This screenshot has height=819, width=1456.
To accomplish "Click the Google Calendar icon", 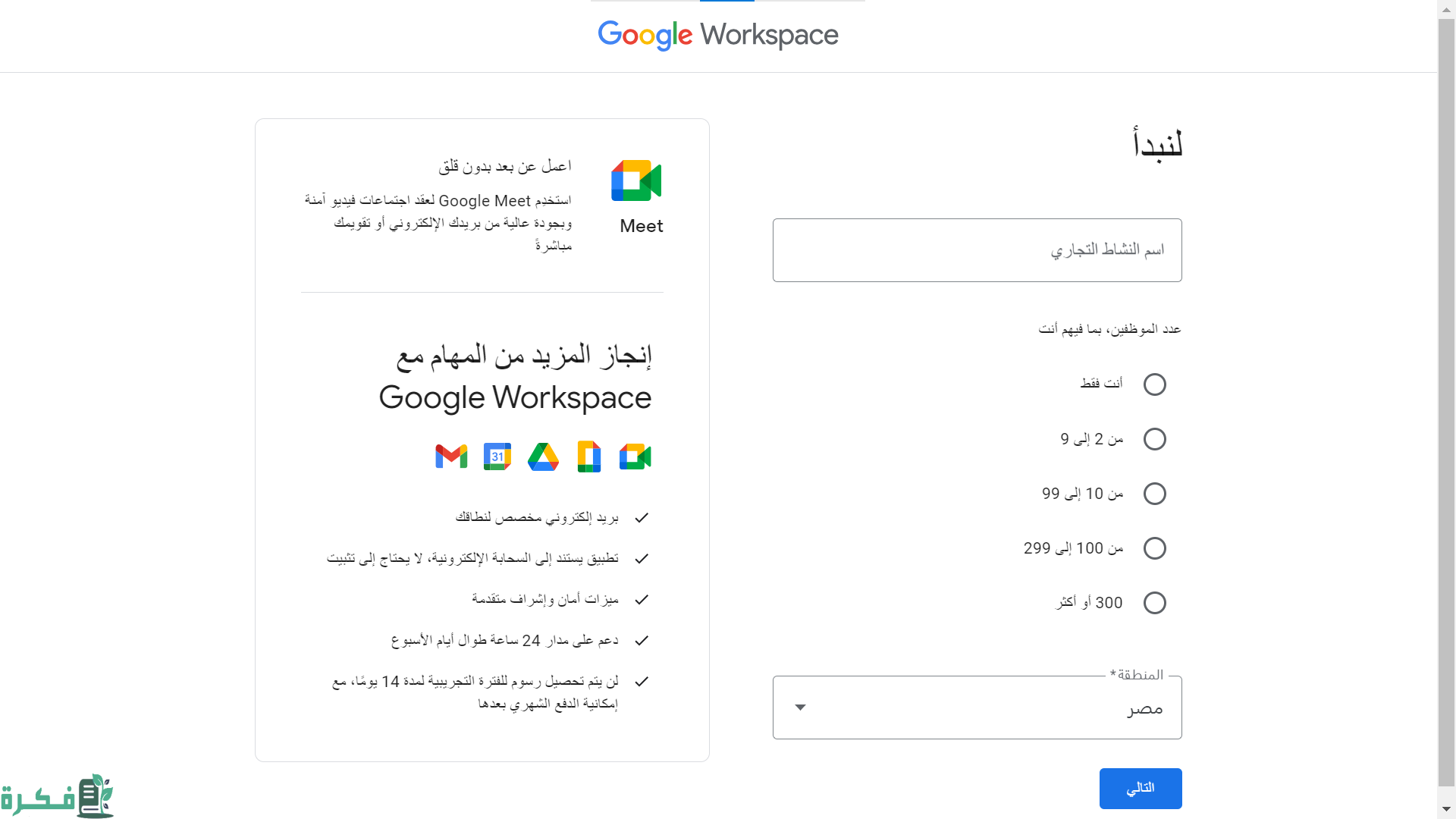I will (x=497, y=457).
